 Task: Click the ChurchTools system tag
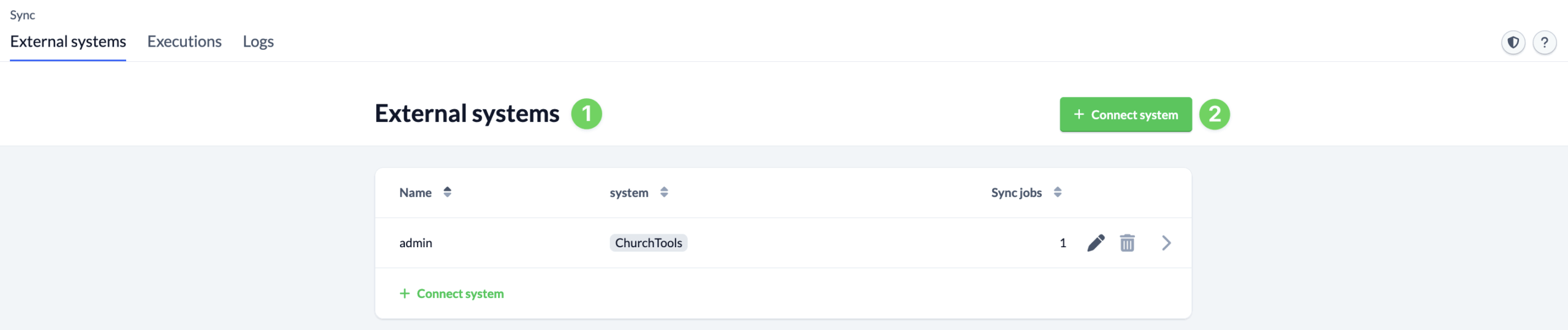[648, 243]
